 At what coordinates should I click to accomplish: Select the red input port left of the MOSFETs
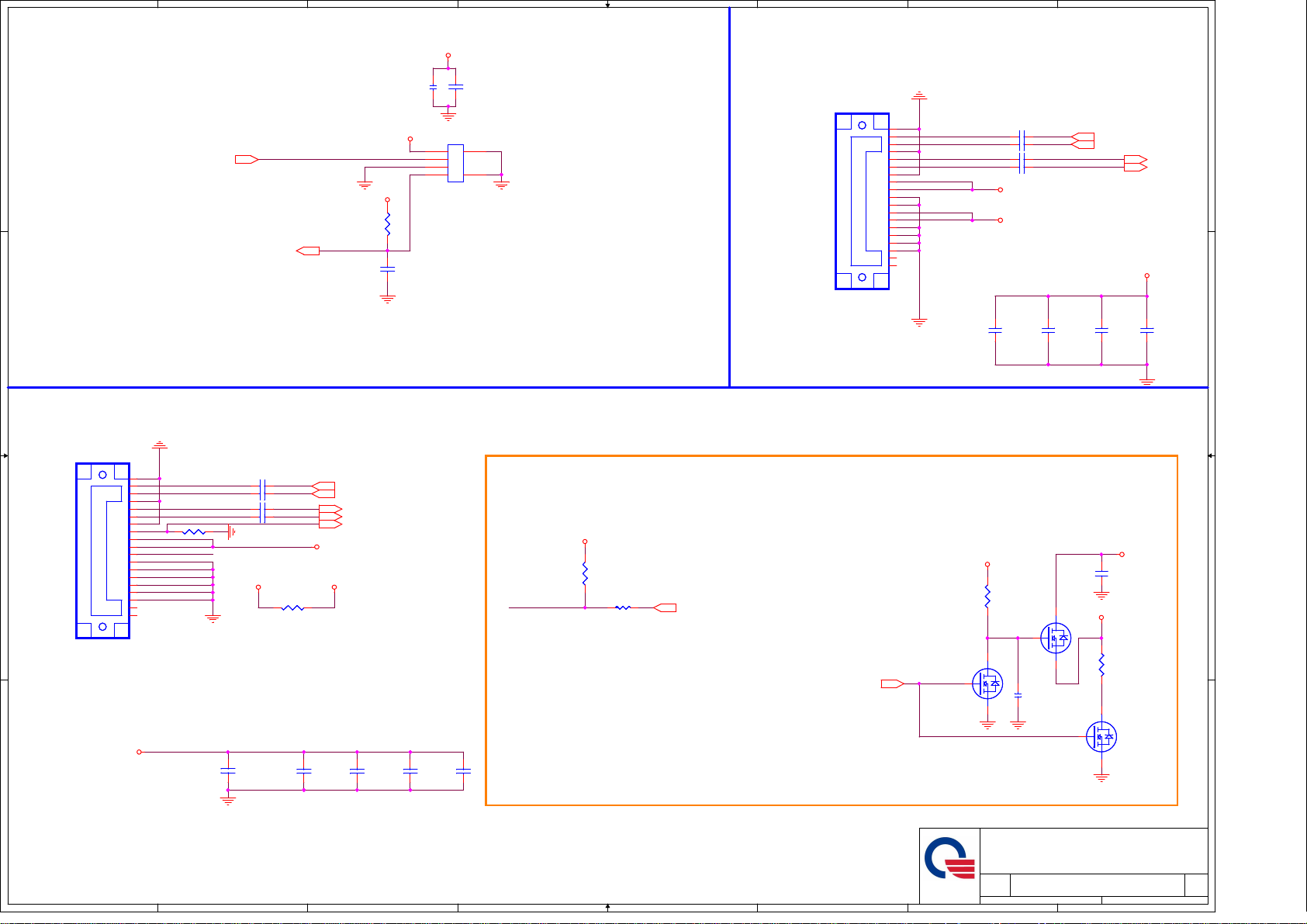[x=893, y=683]
